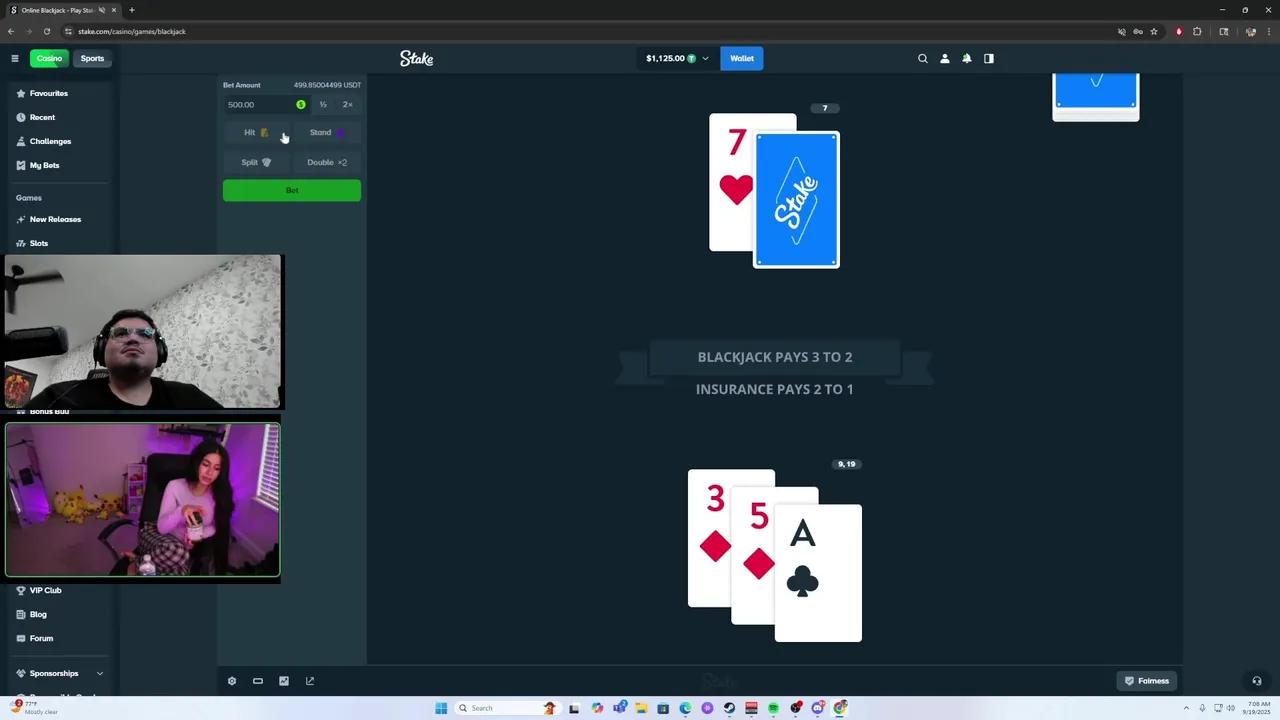Open live stats chart icon below game
Screen dimensions: 1280x720
coord(284,681)
